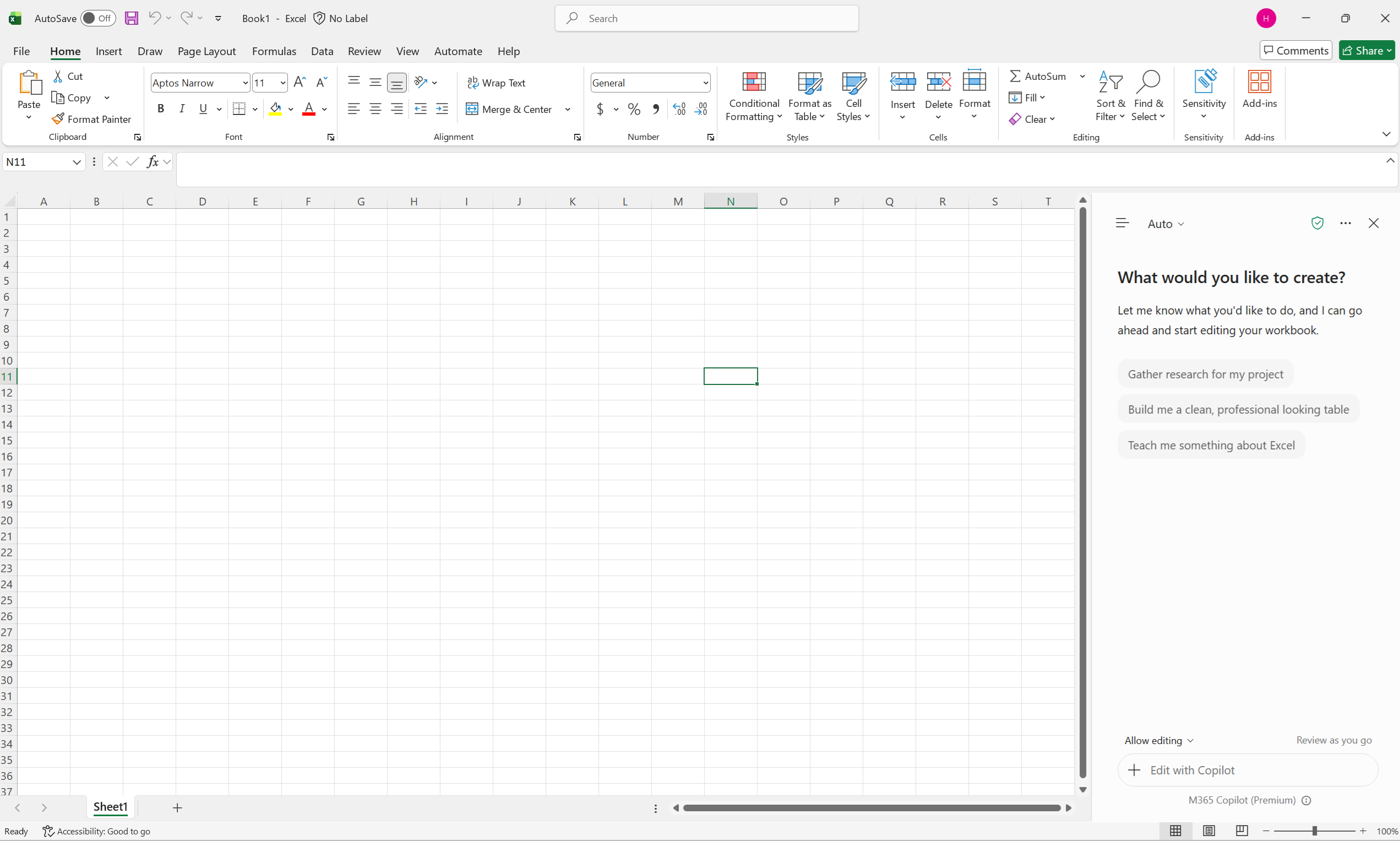Click the Share button

[x=1366, y=51]
